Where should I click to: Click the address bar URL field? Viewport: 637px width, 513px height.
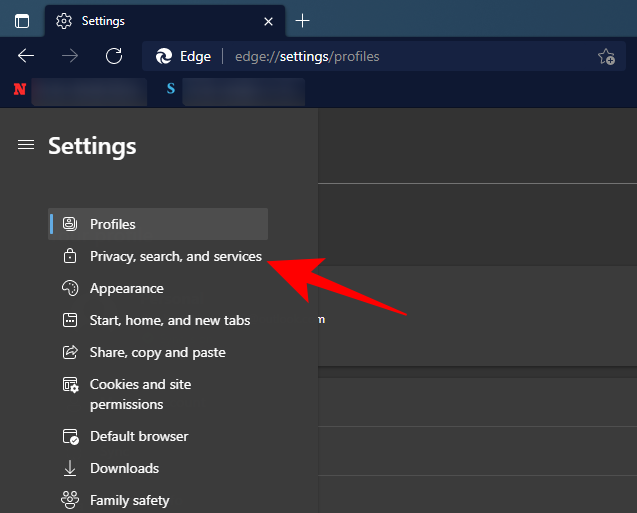point(400,56)
